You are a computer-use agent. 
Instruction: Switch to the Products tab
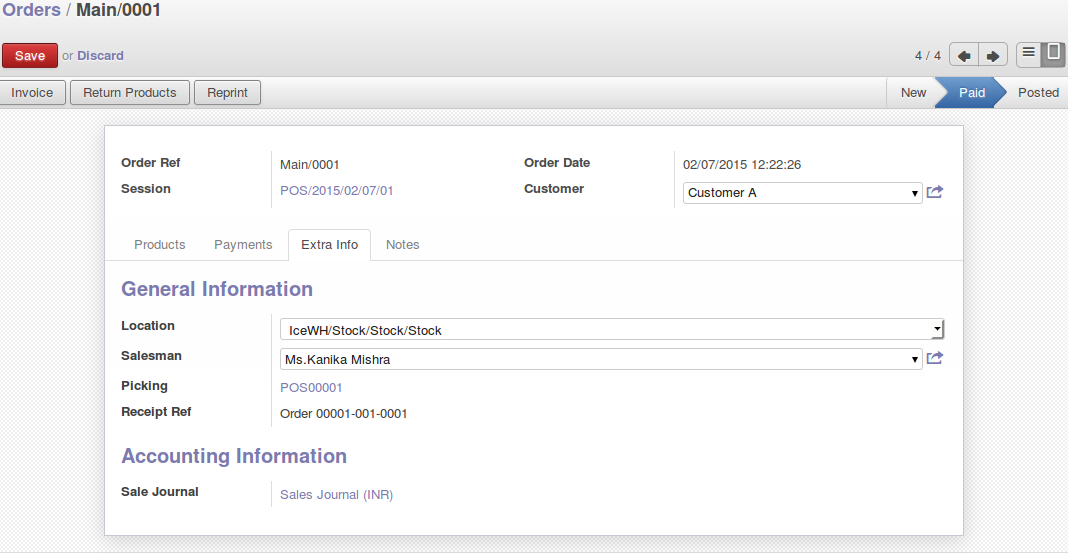[159, 245]
